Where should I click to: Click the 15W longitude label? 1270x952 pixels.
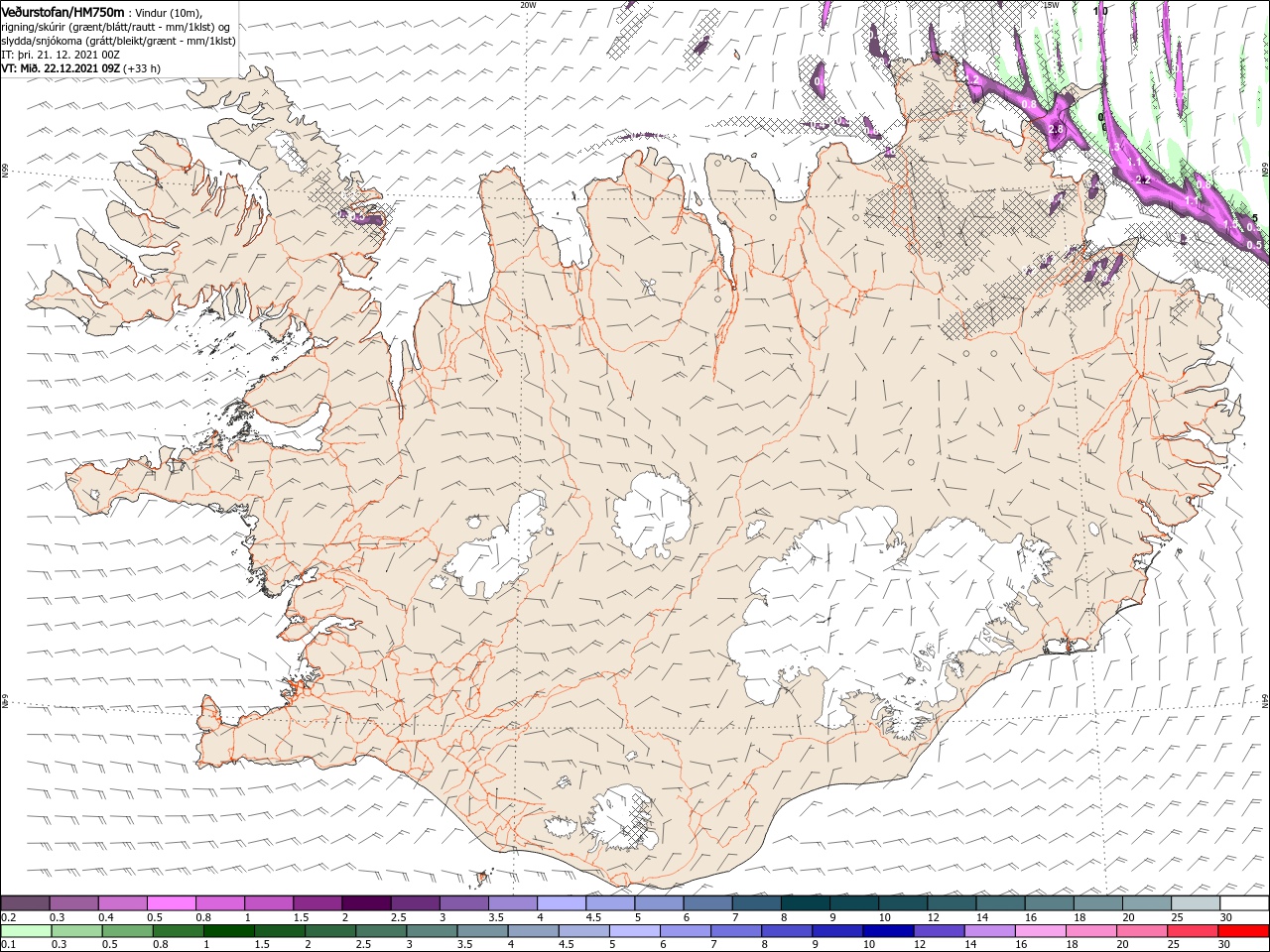click(1052, 4)
